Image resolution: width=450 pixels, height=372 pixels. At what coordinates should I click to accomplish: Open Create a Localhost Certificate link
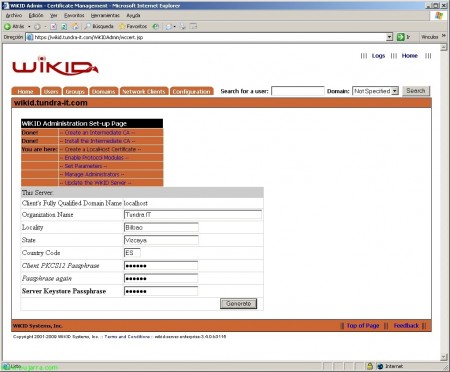pyautogui.click(x=100, y=149)
